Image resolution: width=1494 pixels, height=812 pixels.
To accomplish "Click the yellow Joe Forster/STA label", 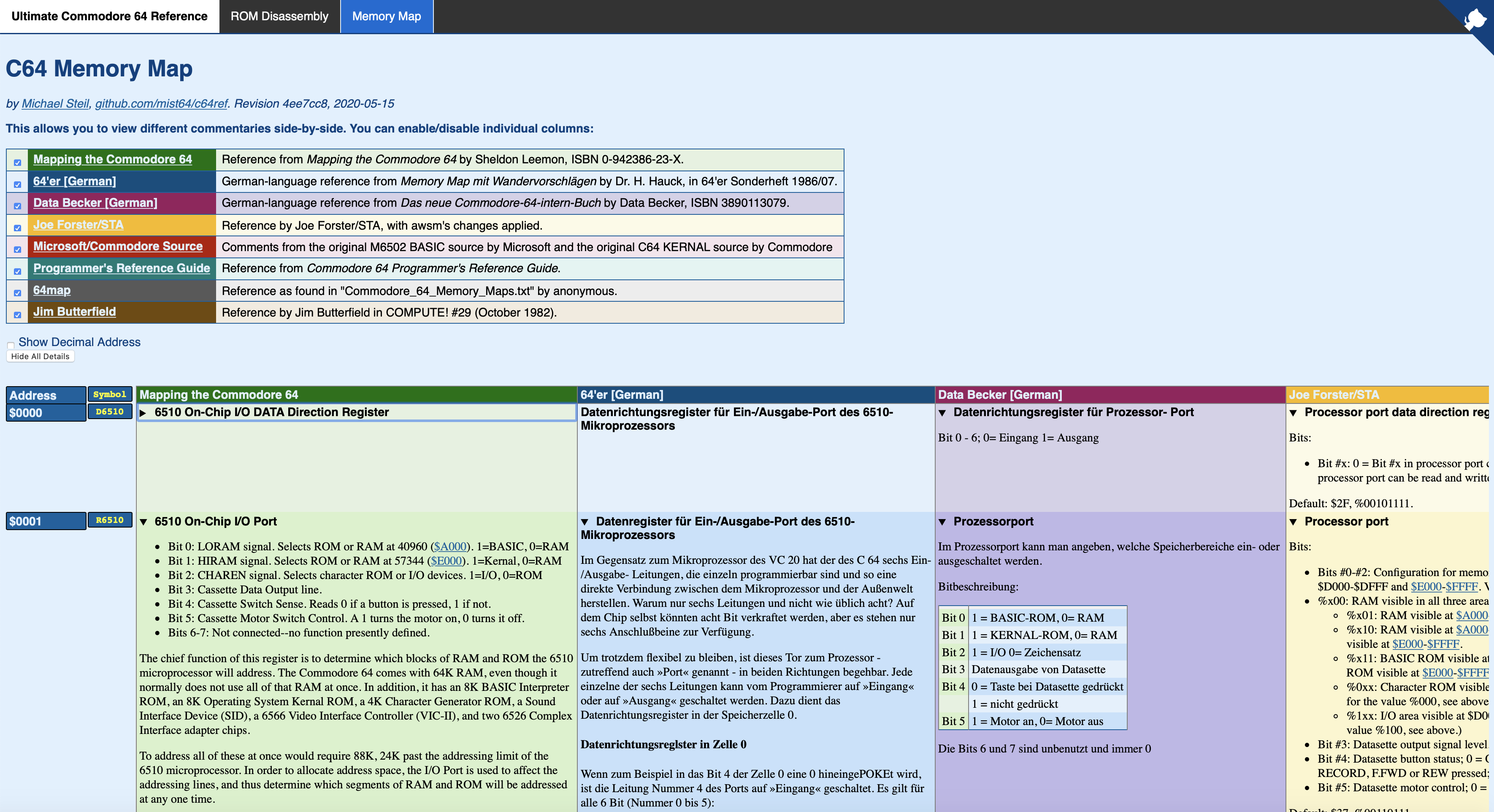I will tap(78, 225).
